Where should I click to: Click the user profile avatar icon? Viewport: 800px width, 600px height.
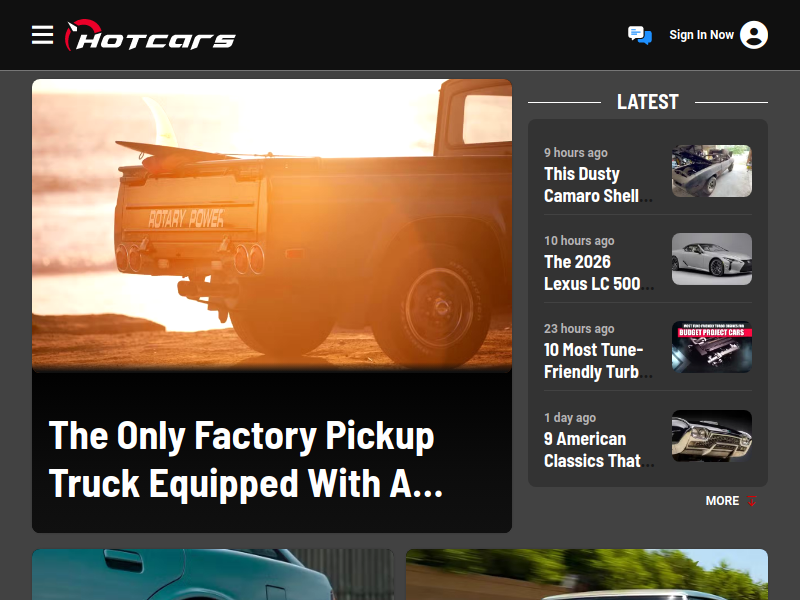[754, 35]
